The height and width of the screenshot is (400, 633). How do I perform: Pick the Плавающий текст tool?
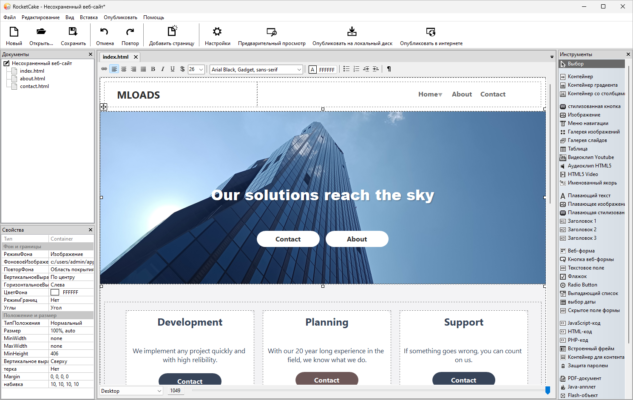tap(585, 195)
